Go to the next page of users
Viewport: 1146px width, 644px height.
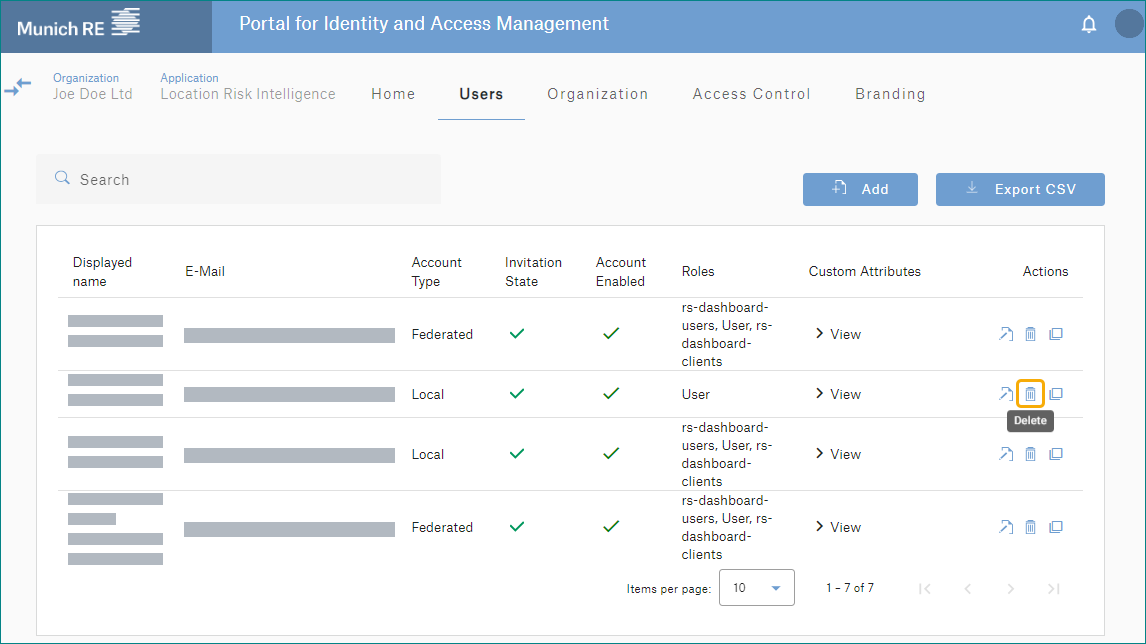(x=1011, y=588)
